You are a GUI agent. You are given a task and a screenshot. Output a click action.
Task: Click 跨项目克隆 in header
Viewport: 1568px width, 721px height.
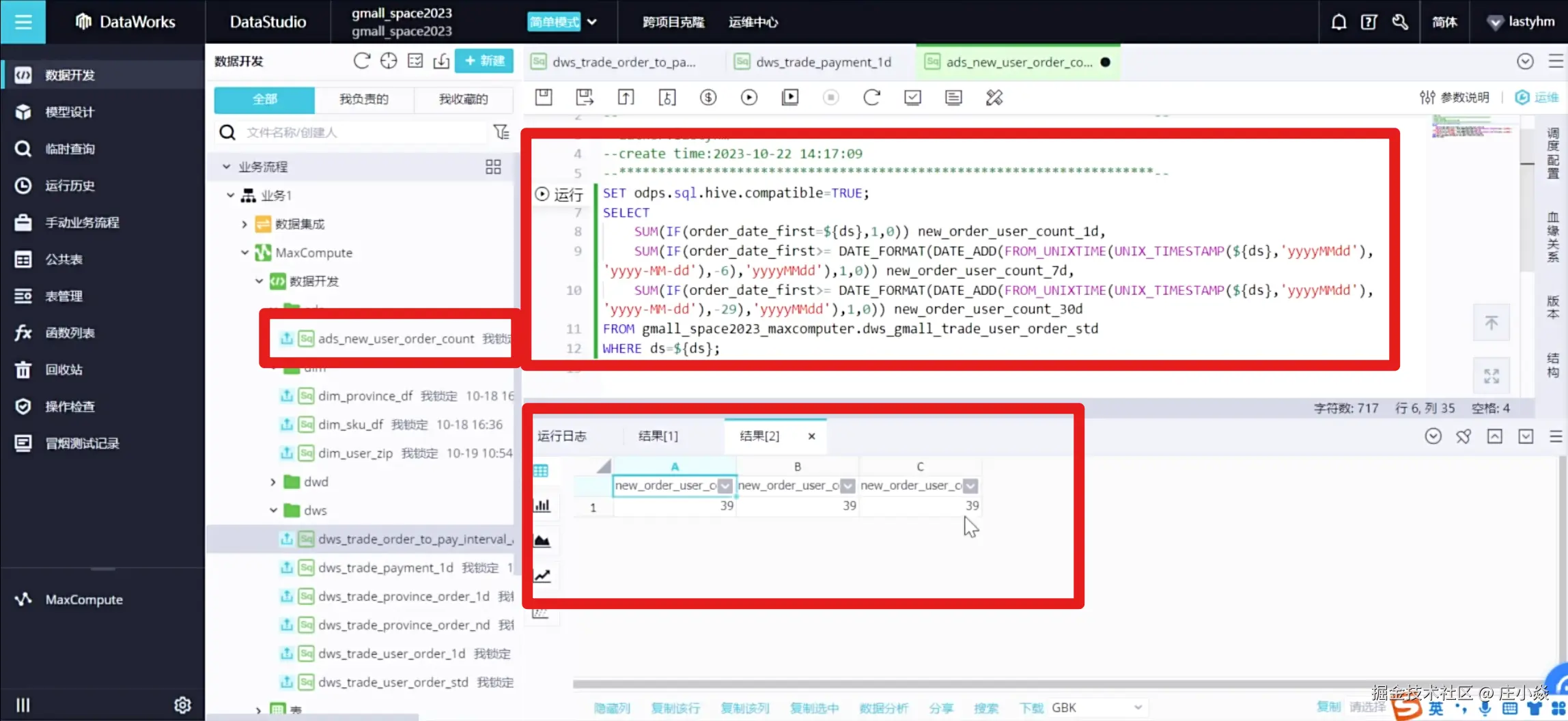click(x=673, y=22)
